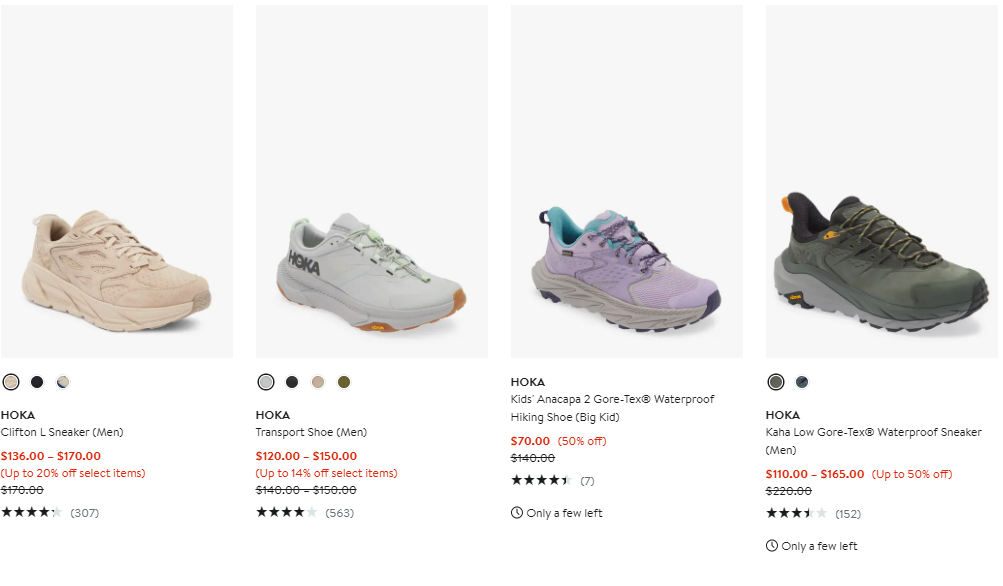Click HOKA brand above Kids' Anacapa 2

click(528, 382)
